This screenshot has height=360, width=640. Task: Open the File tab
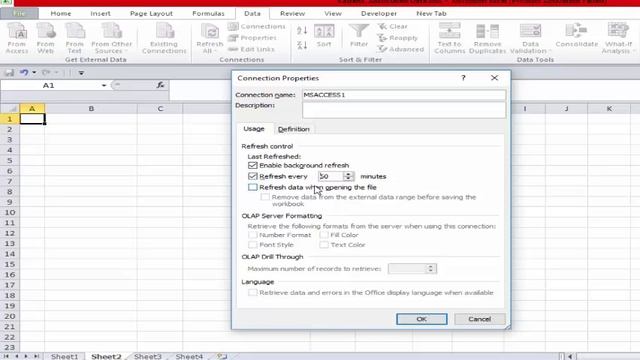(19, 13)
